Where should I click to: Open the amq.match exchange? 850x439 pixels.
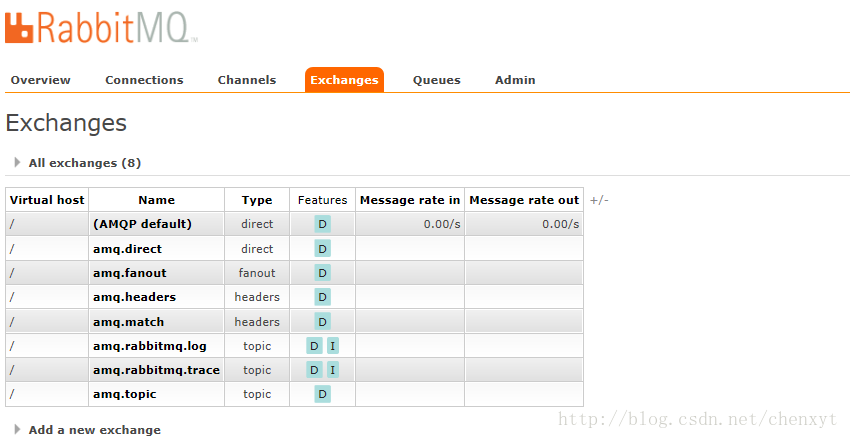tap(128, 322)
